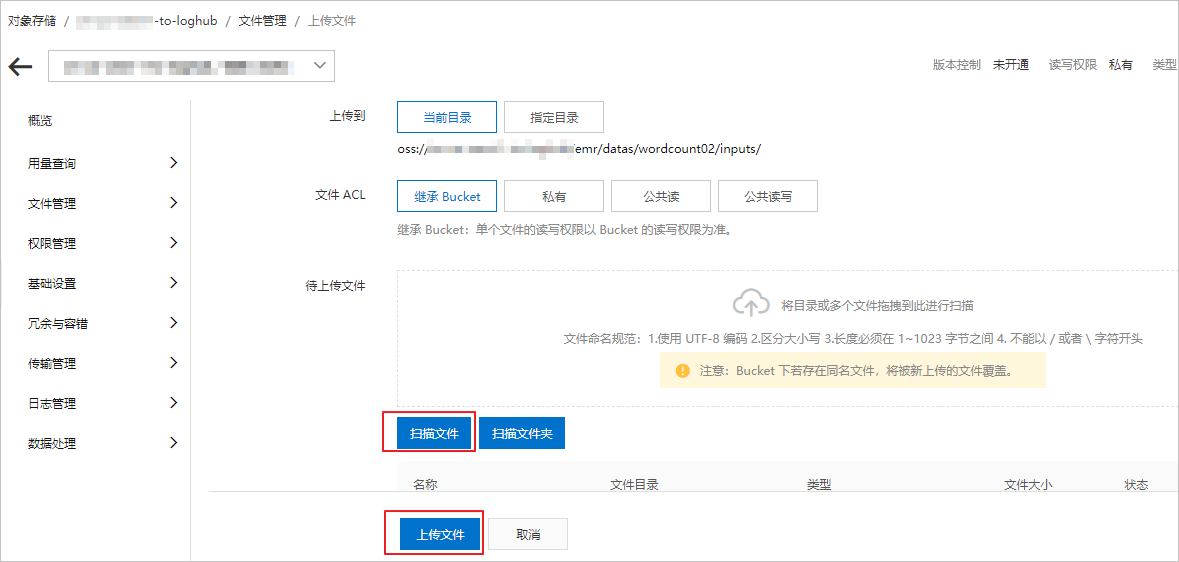Image resolution: width=1179 pixels, height=562 pixels.
Task: Open 文件管理 sidebar menu item
Action: pos(51,203)
